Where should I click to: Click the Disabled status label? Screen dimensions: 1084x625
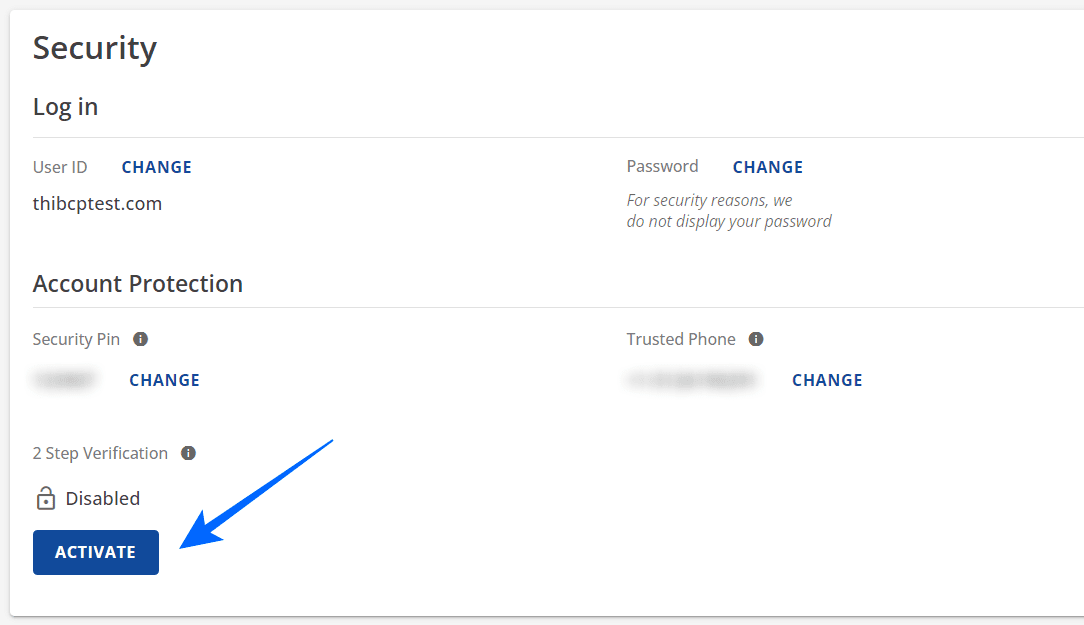coord(103,498)
